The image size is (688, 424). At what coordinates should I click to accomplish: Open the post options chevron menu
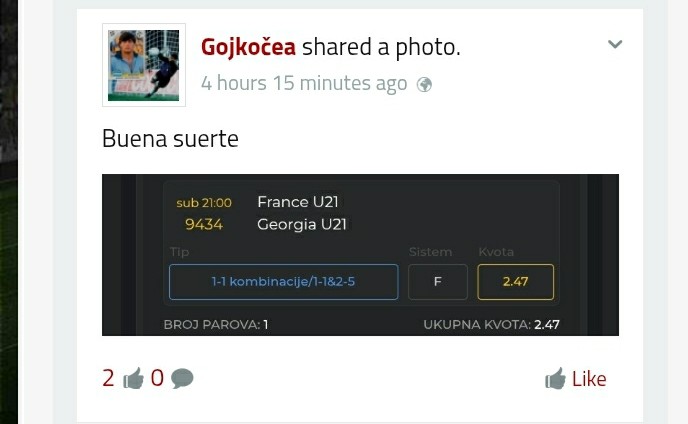(615, 44)
